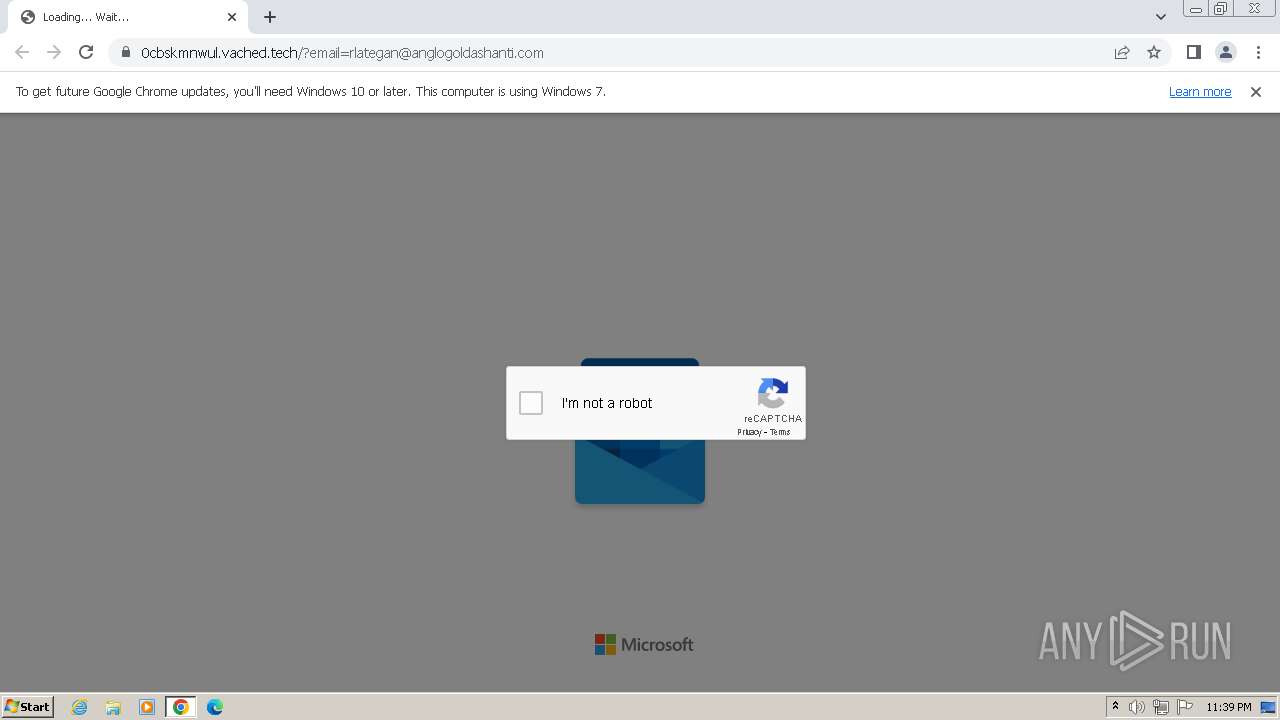1280x720 pixels.
Task: Open the Windows Start menu
Action: 27,706
